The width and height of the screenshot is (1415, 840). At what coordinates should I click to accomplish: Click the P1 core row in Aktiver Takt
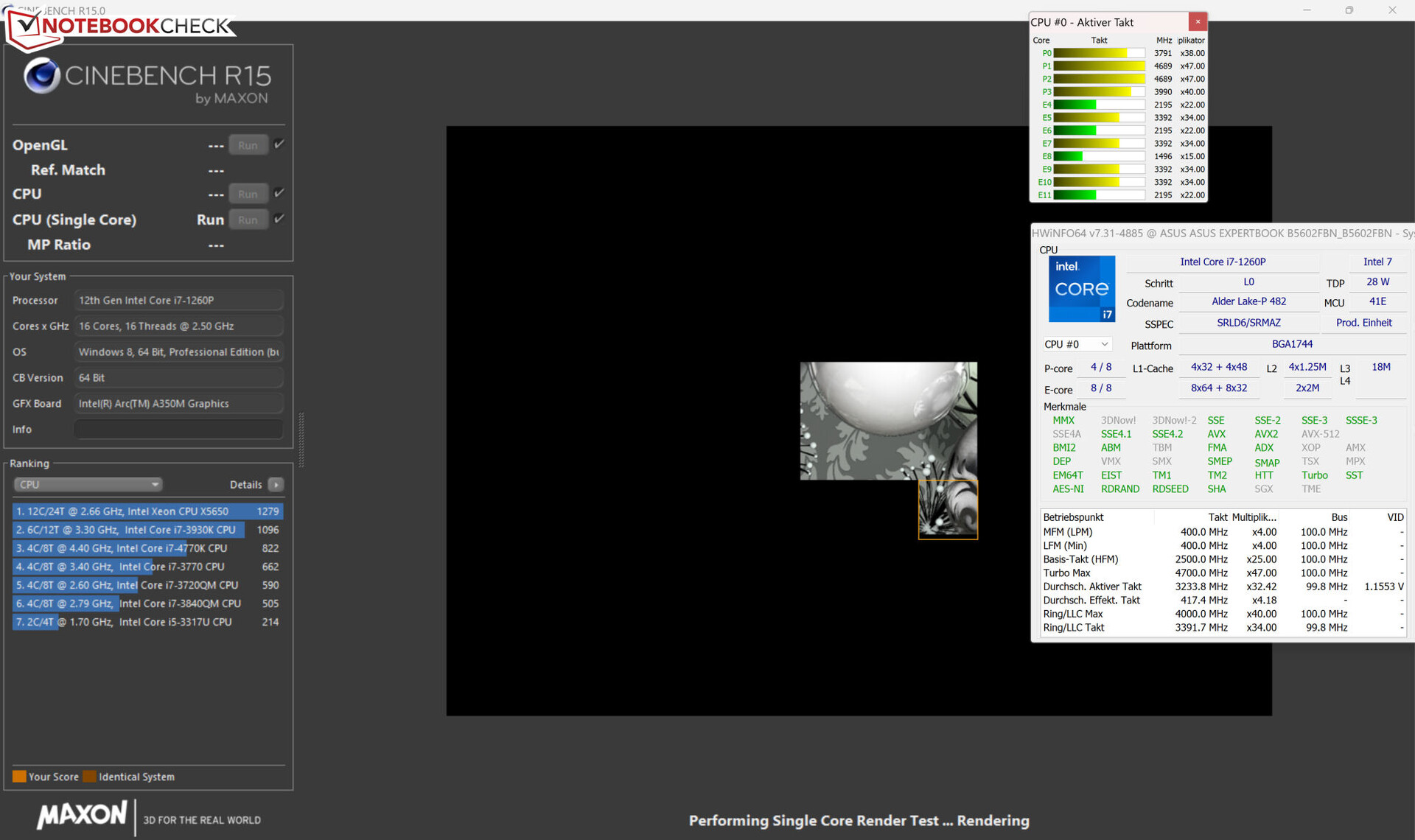click(x=1119, y=66)
